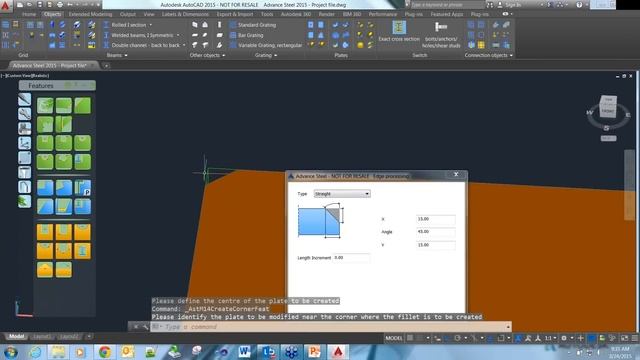This screenshot has height=360, width=640.
Task: Open the Featured Apps ribbon tab
Action: click(x=447, y=14)
